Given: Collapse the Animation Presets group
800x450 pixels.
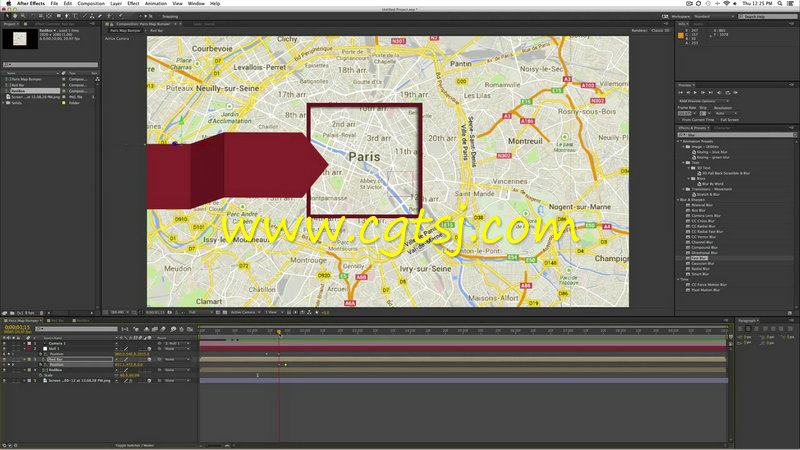Looking at the screenshot, I should [x=679, y=141].
